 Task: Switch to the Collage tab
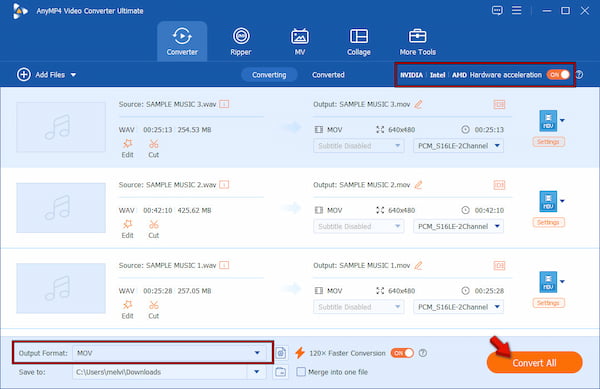pos(359,41)
